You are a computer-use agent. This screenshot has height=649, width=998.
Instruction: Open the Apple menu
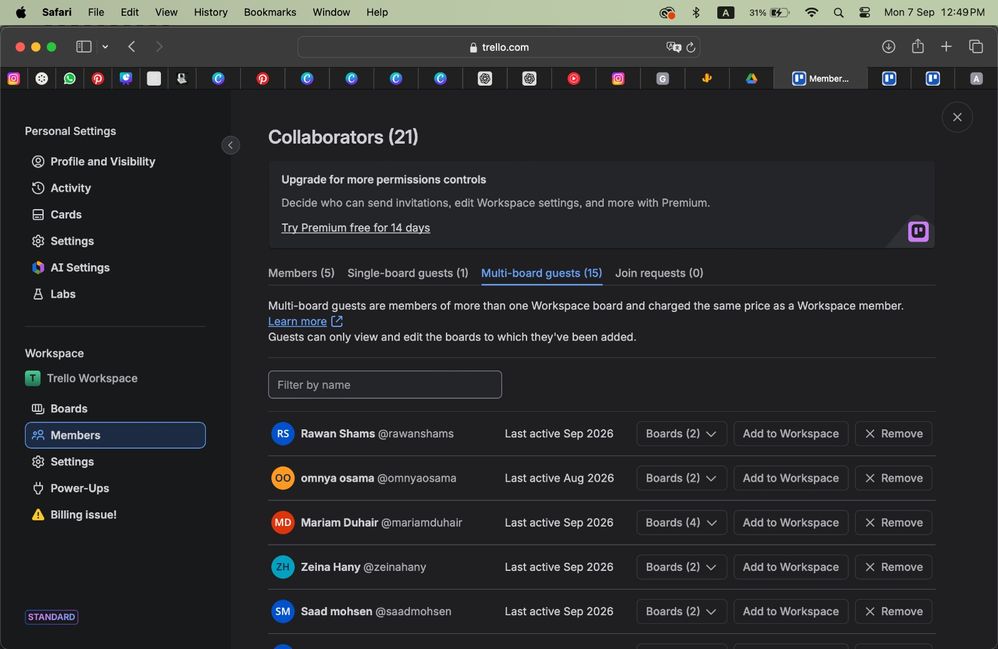click(x=20, y=12)
